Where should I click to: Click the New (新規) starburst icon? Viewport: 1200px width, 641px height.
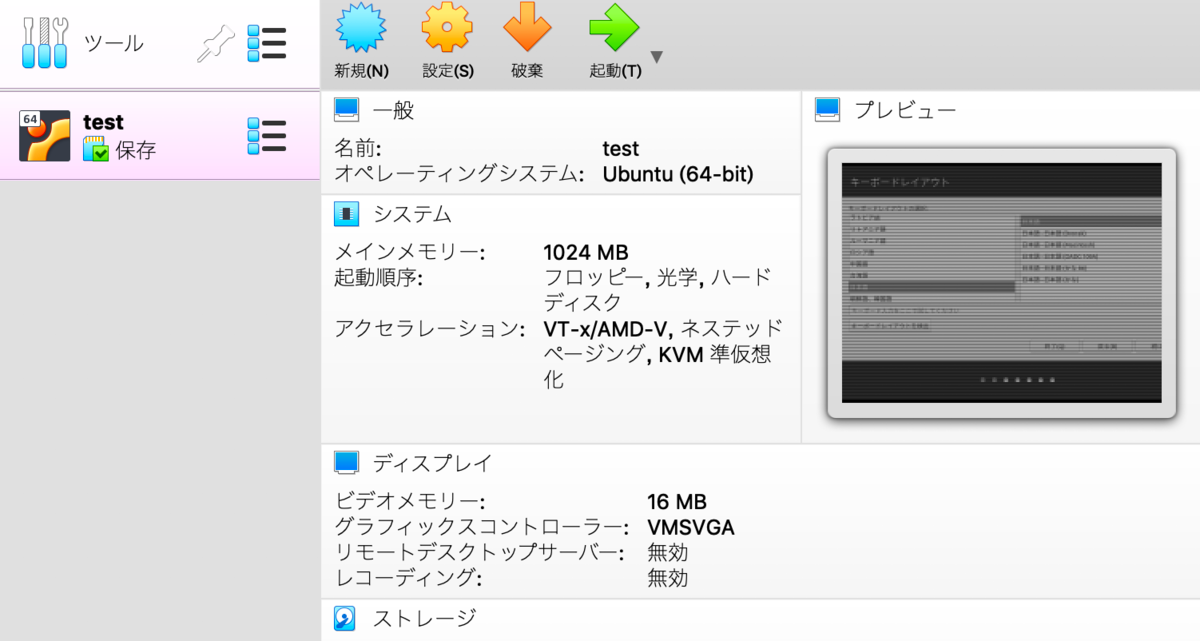[x=361, y=28]
